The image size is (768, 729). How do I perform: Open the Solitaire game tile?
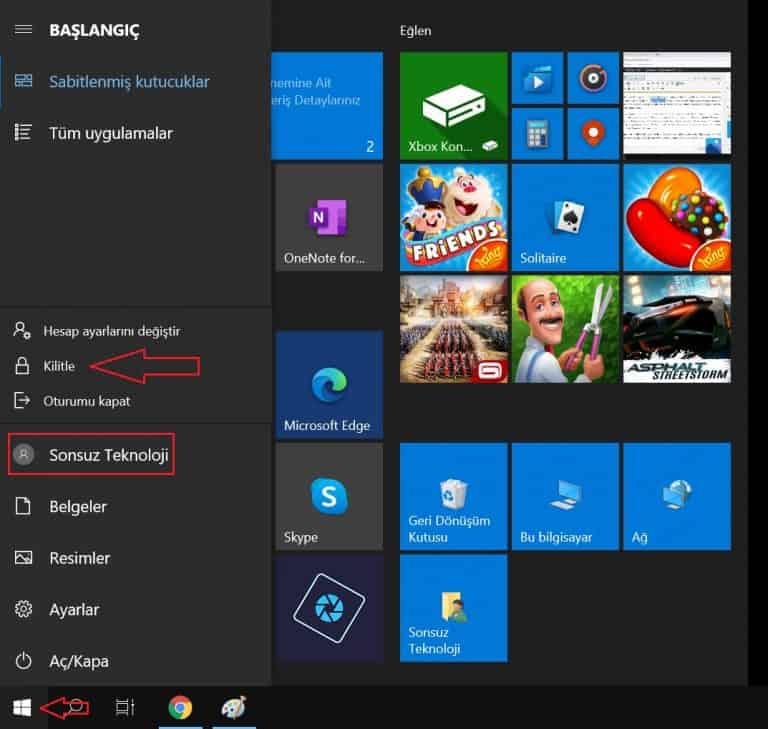click(565, 218)
